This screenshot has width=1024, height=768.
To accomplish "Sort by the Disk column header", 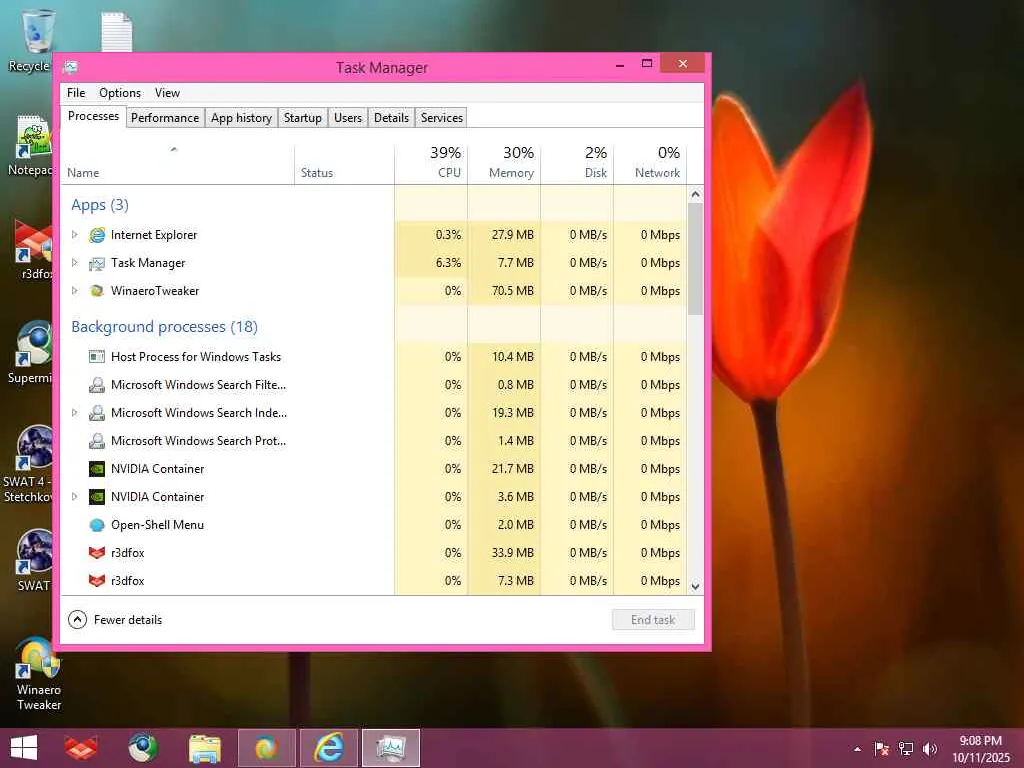I will [577, 163].
